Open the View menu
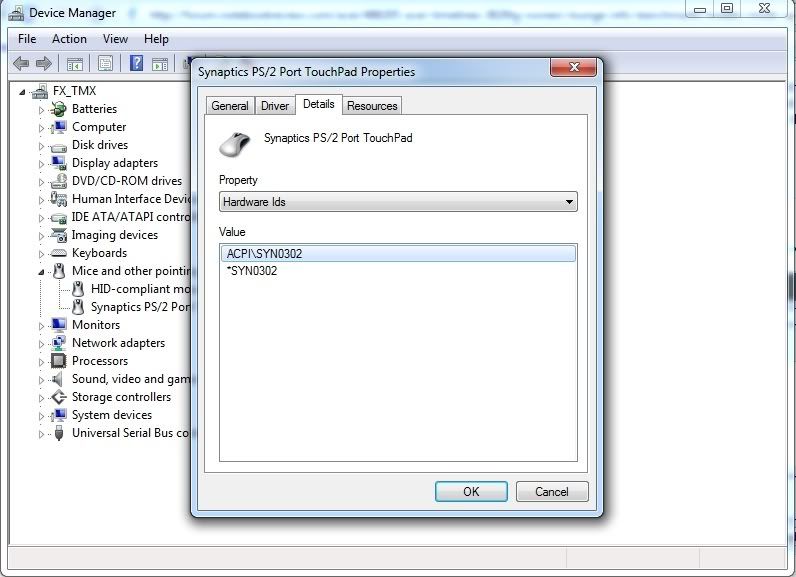Screen dimensions: 796x577 point(115,39)
